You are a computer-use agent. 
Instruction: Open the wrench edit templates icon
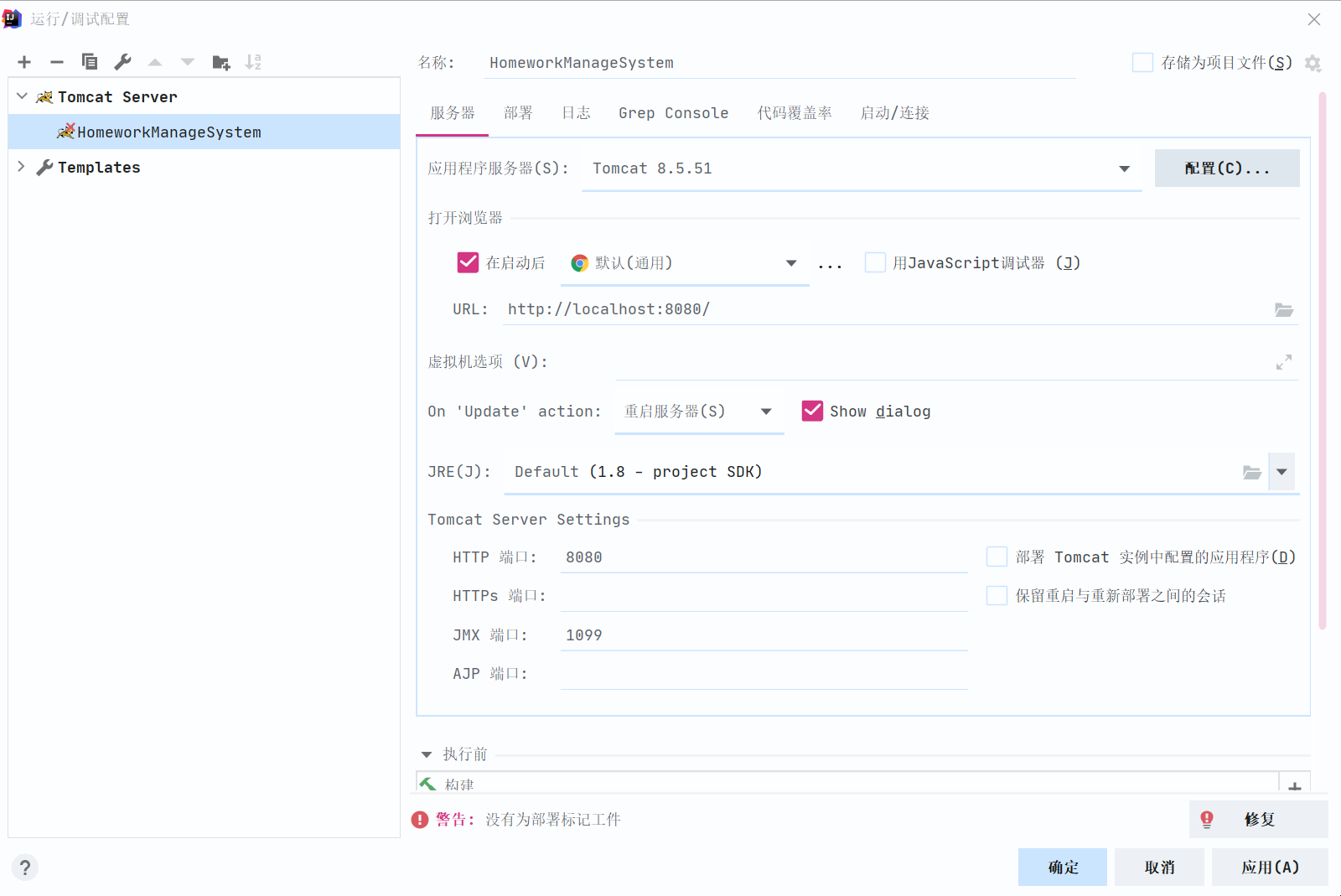pyautogui.click(x=122, y=62)
